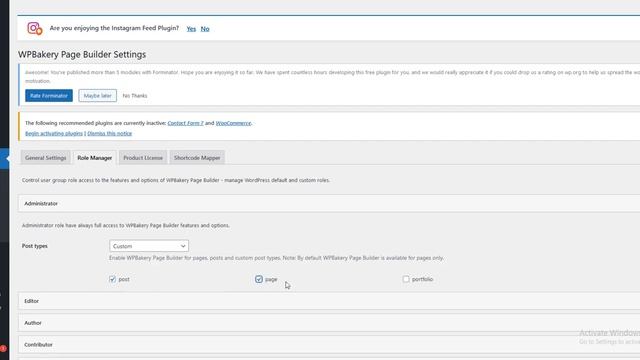Image resolution: width=640 pixels, height=360 pixels.
Task: Select the Role Manager tab
Action: pyautogui.click(x=95, y=158)
